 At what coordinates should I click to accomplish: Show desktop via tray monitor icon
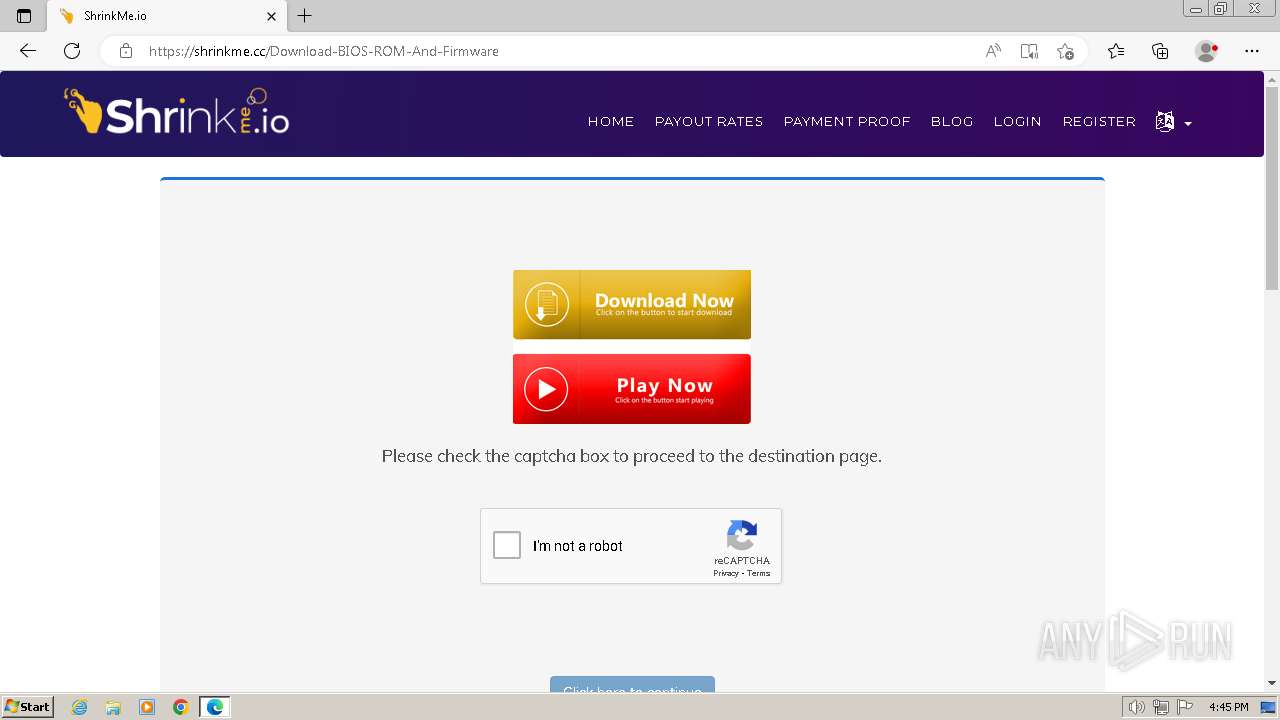[x=1268, y=707]
